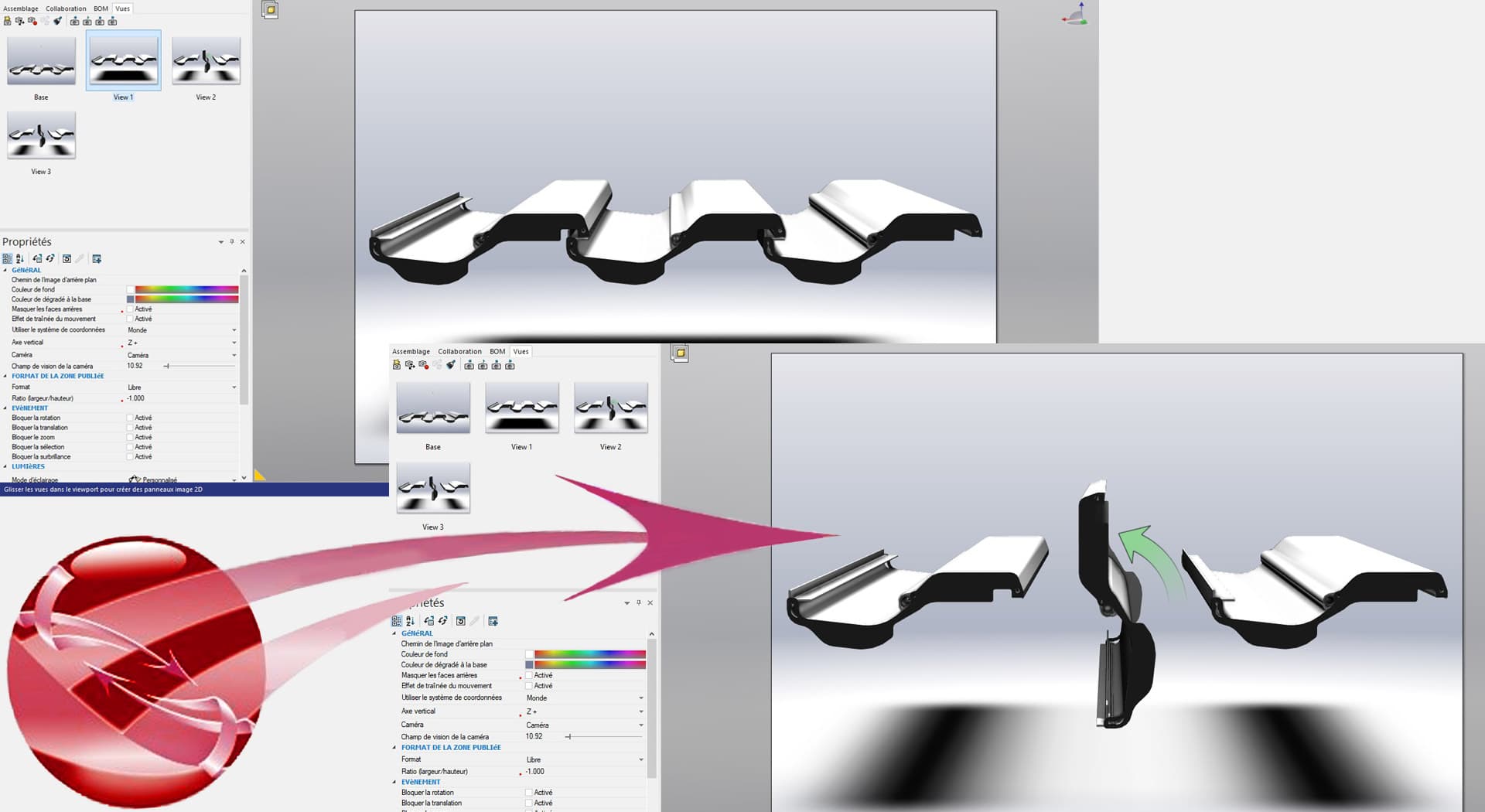Click the last icon in upper Propriétés toolbar
Viewport: 1485px width, 812px height.
[x=97, y=259]
